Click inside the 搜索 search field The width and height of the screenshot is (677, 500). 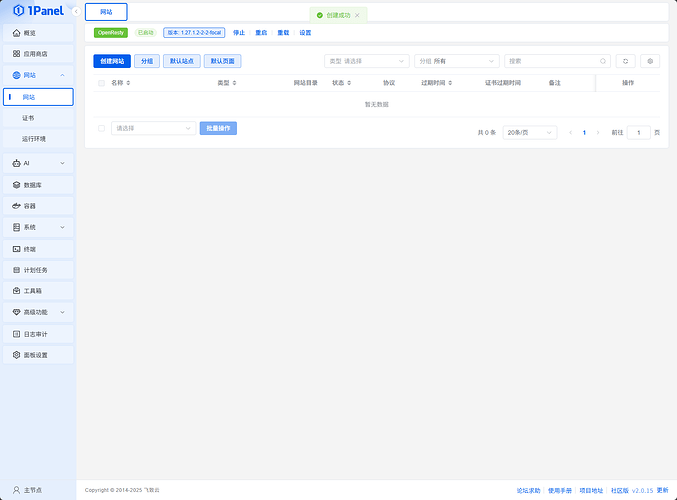pos(553,61)
